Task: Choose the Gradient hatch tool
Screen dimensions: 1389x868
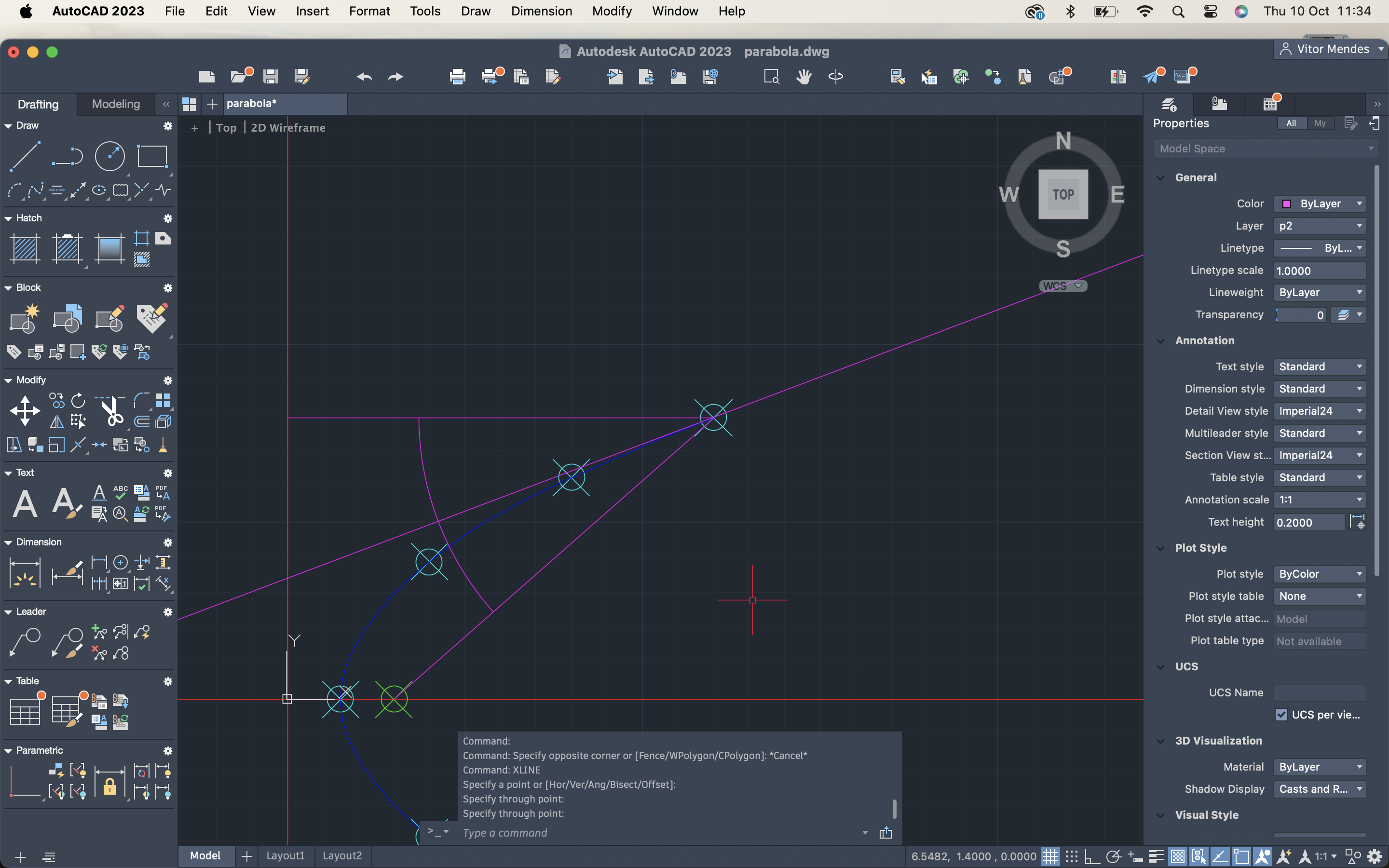Action: (x=109, y=248)
